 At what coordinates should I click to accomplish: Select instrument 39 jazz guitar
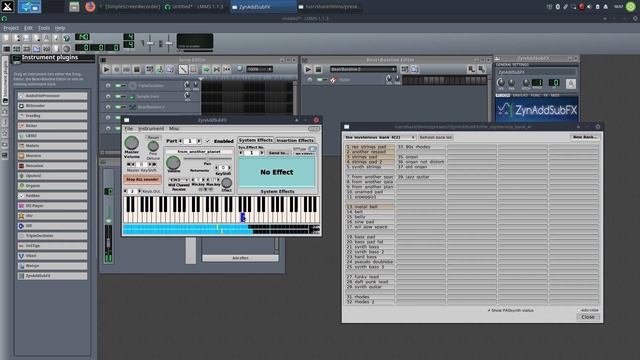421,177
